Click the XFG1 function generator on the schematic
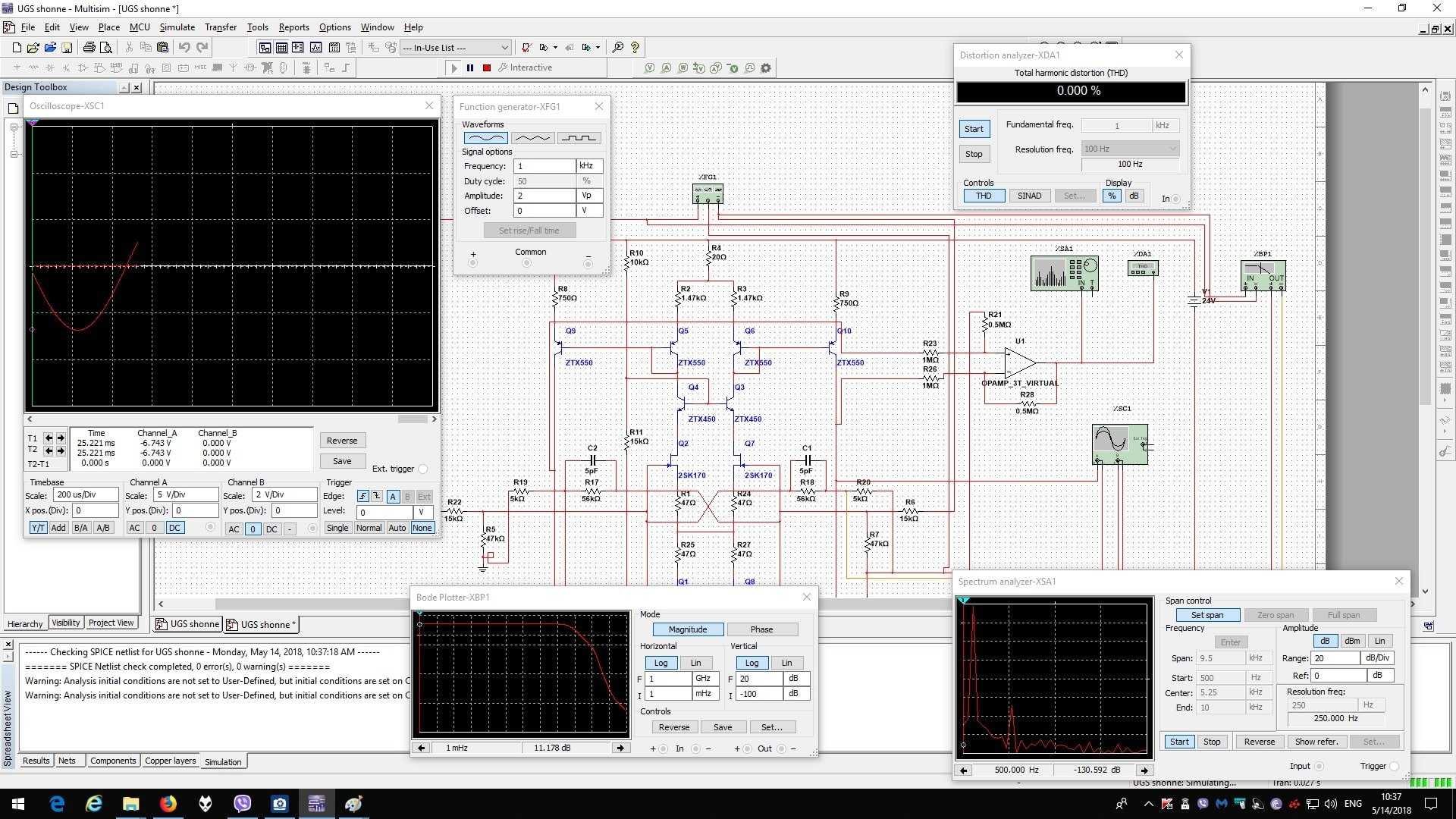Viewport: 1456px width, 819px height. [708, 193]
